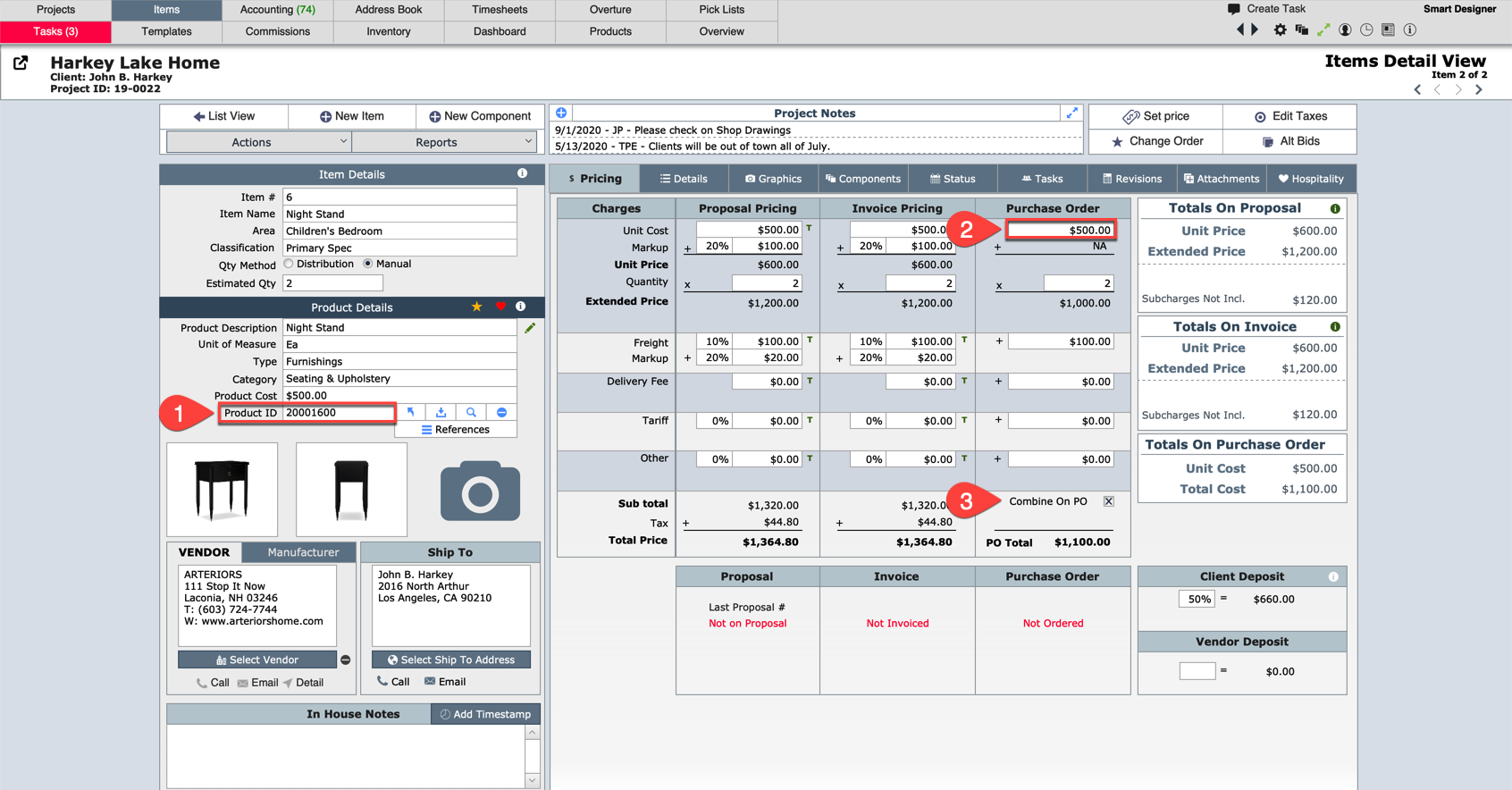Click Purchase Order unit cost field
This screenshot has height=790, width=1512.
coord(1061,230)
